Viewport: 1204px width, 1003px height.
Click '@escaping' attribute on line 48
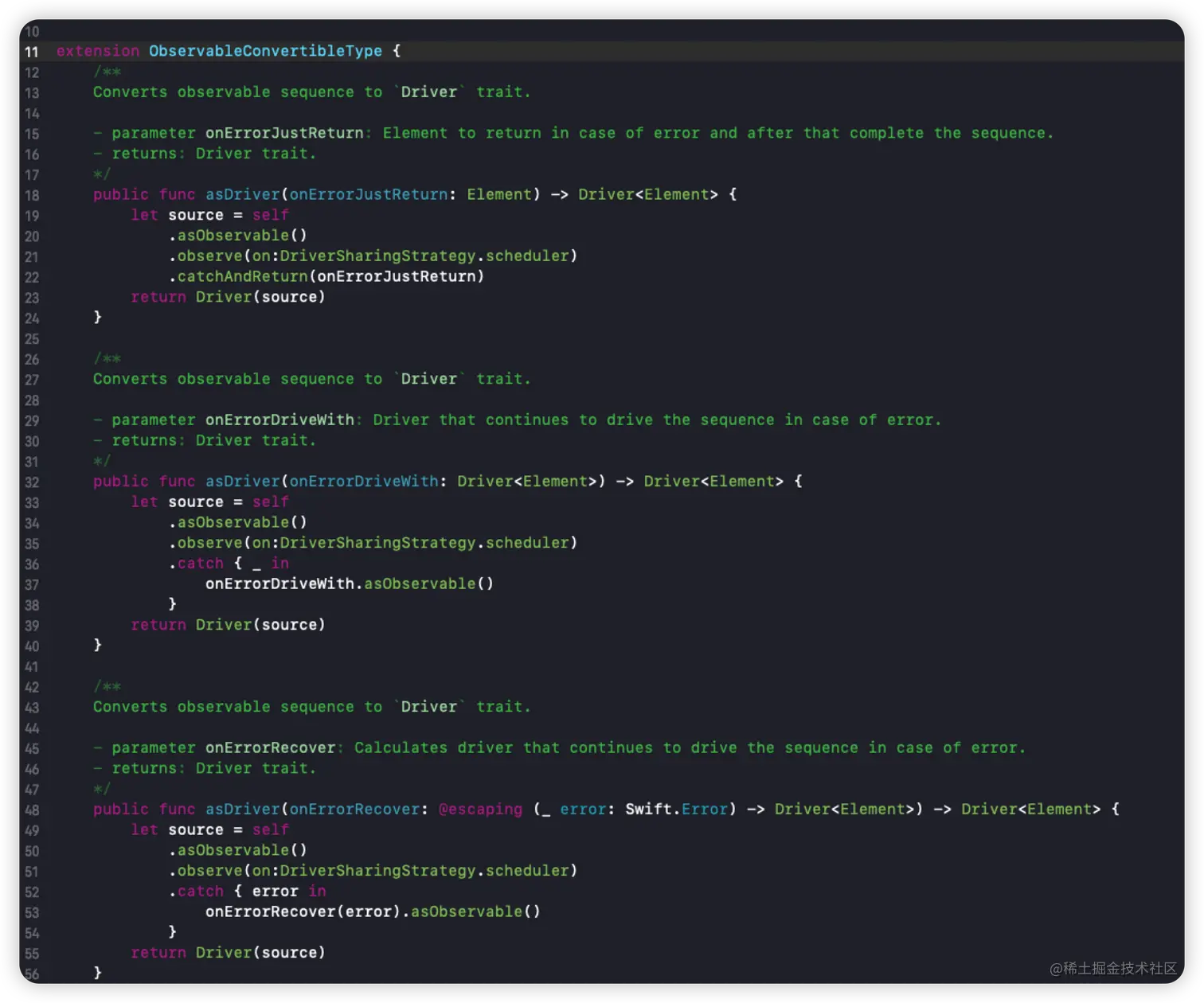click(x=480, y=810)
